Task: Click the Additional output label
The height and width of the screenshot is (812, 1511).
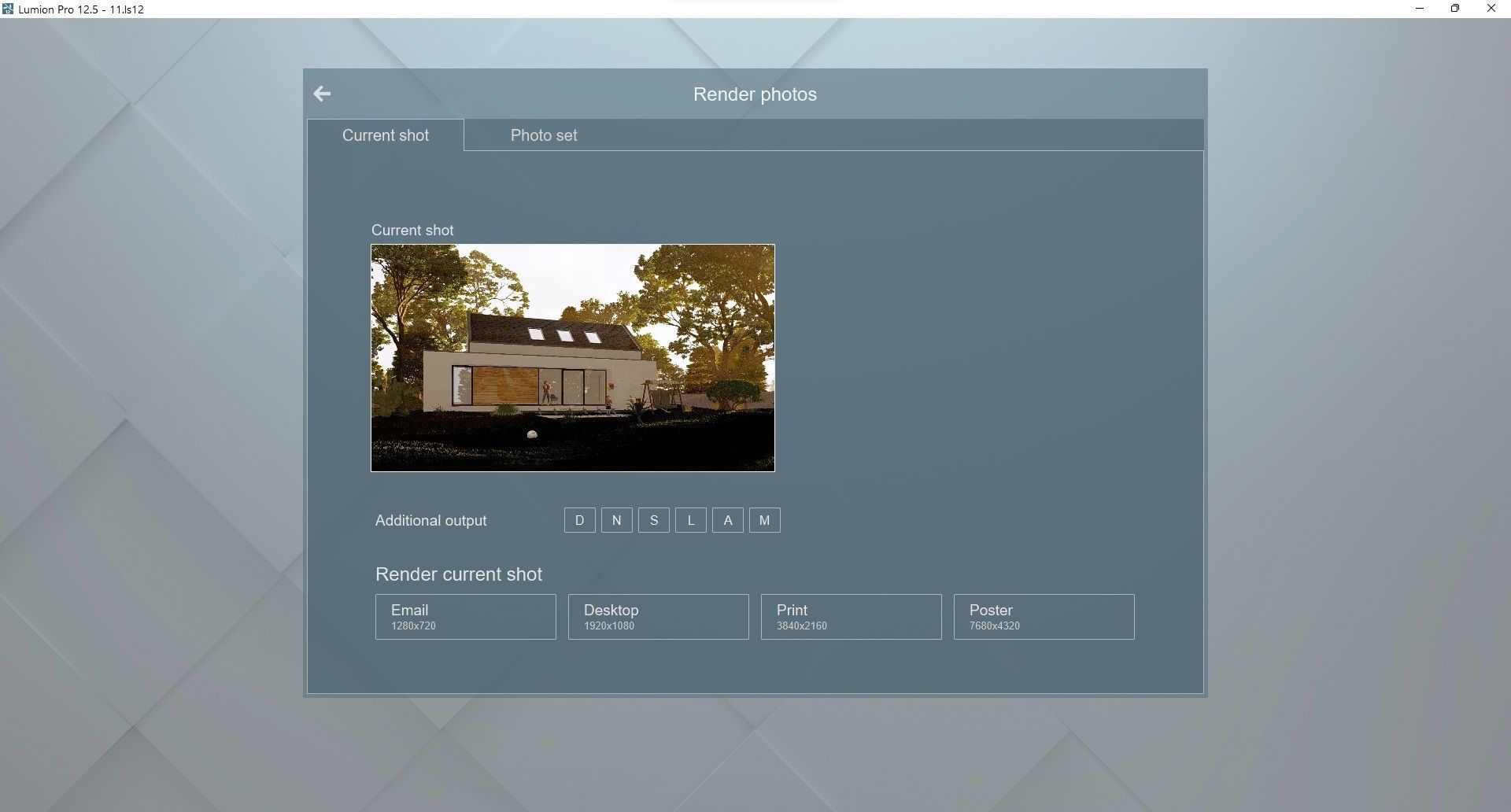Action: pyautogui.click(x=430, y=521)
